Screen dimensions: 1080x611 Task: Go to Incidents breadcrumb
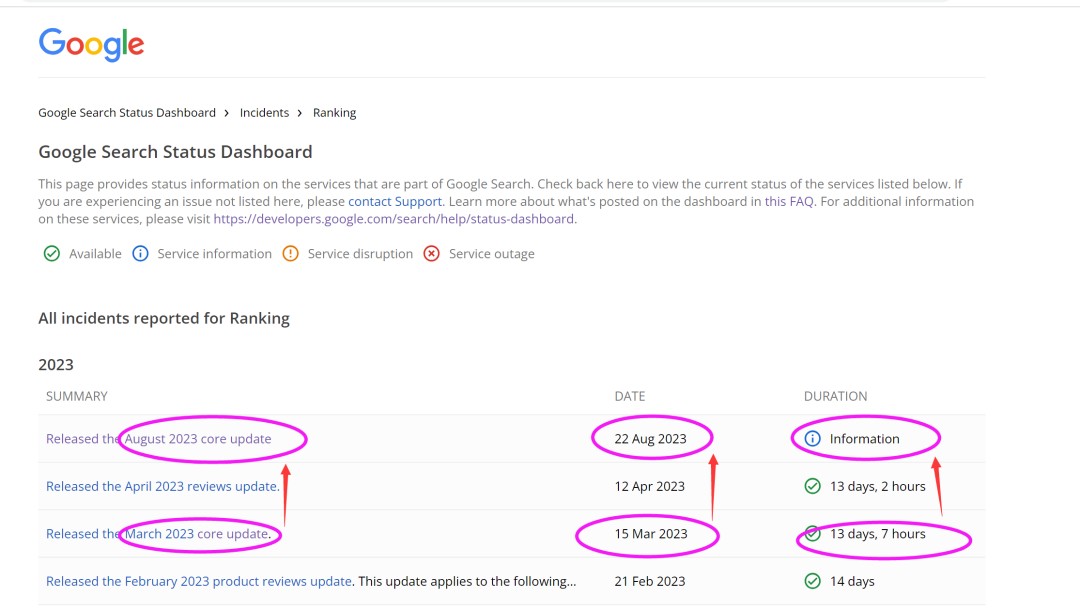pos(264,113)
